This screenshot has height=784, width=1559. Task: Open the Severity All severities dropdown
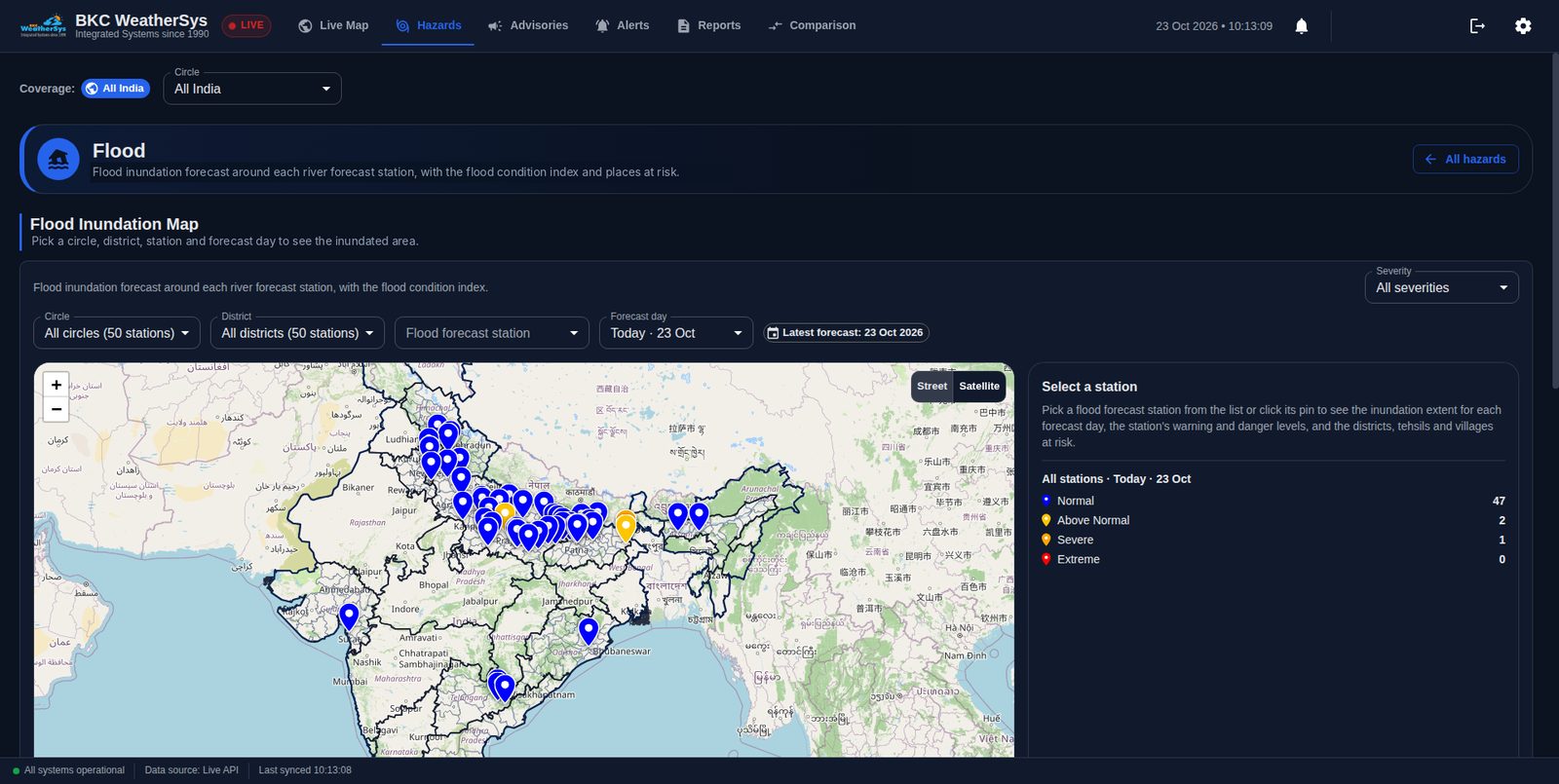1441,287
